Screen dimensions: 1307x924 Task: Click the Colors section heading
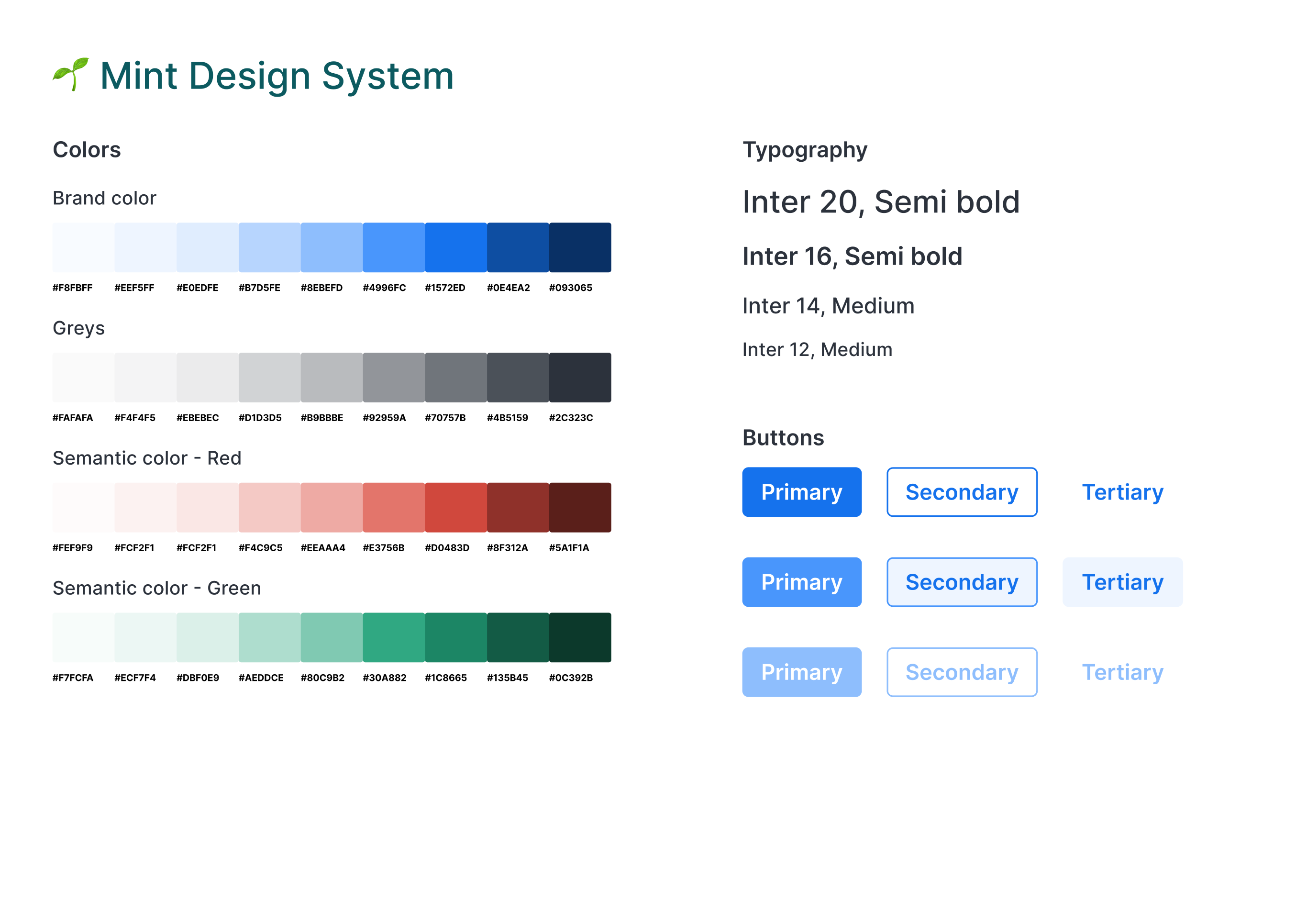(x=87, y=150)
